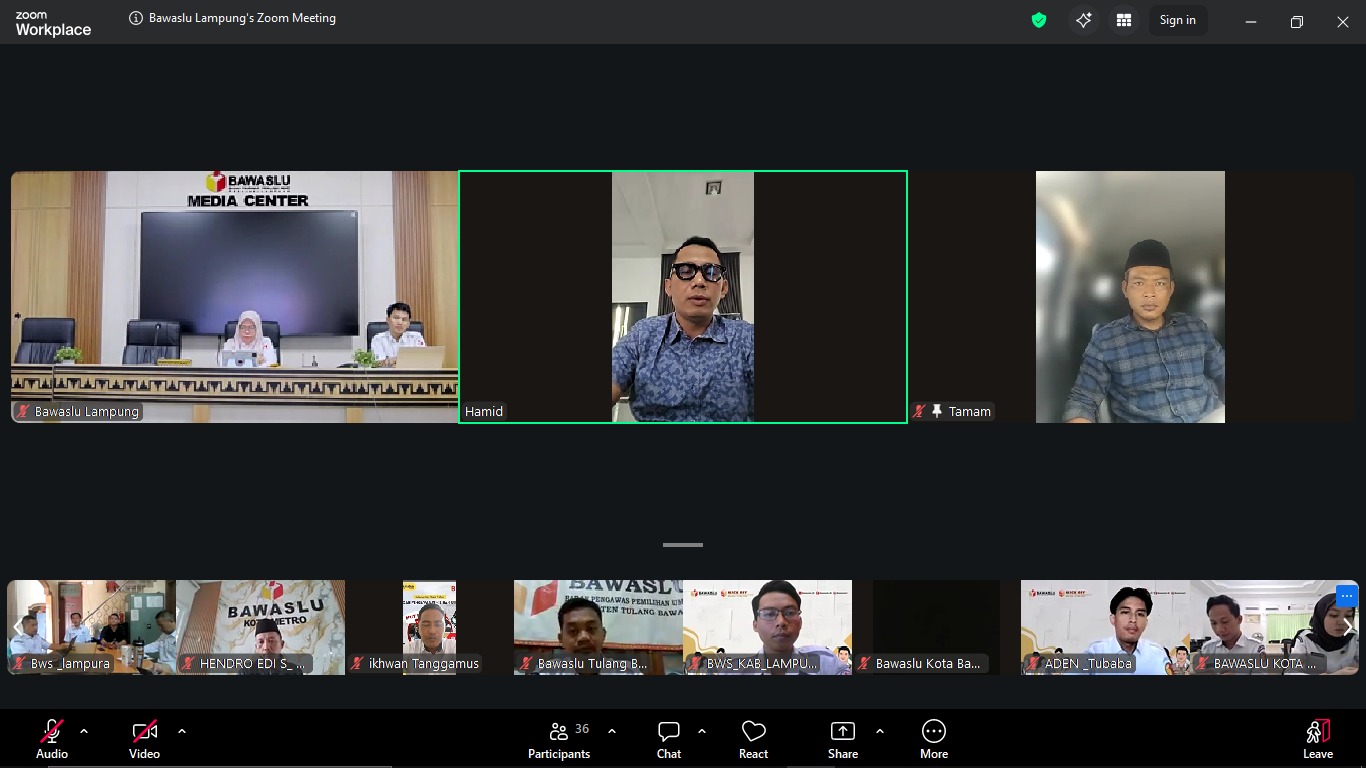The image size is (1366, 768).
Task: Click the Bawaslu Lampung name label
Action: 87,411
